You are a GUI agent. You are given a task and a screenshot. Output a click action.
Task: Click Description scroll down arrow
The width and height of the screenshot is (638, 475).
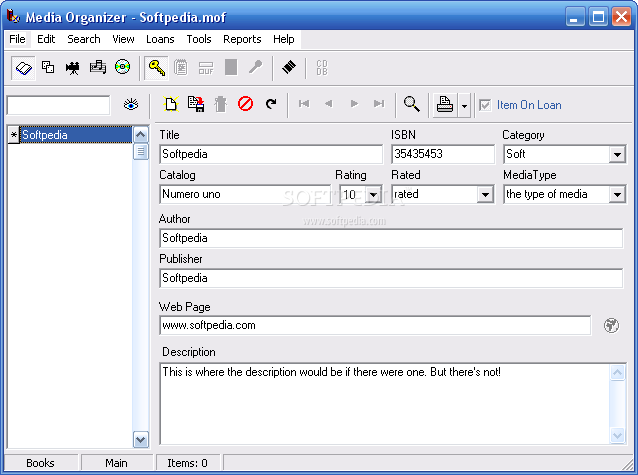[617, 436]
